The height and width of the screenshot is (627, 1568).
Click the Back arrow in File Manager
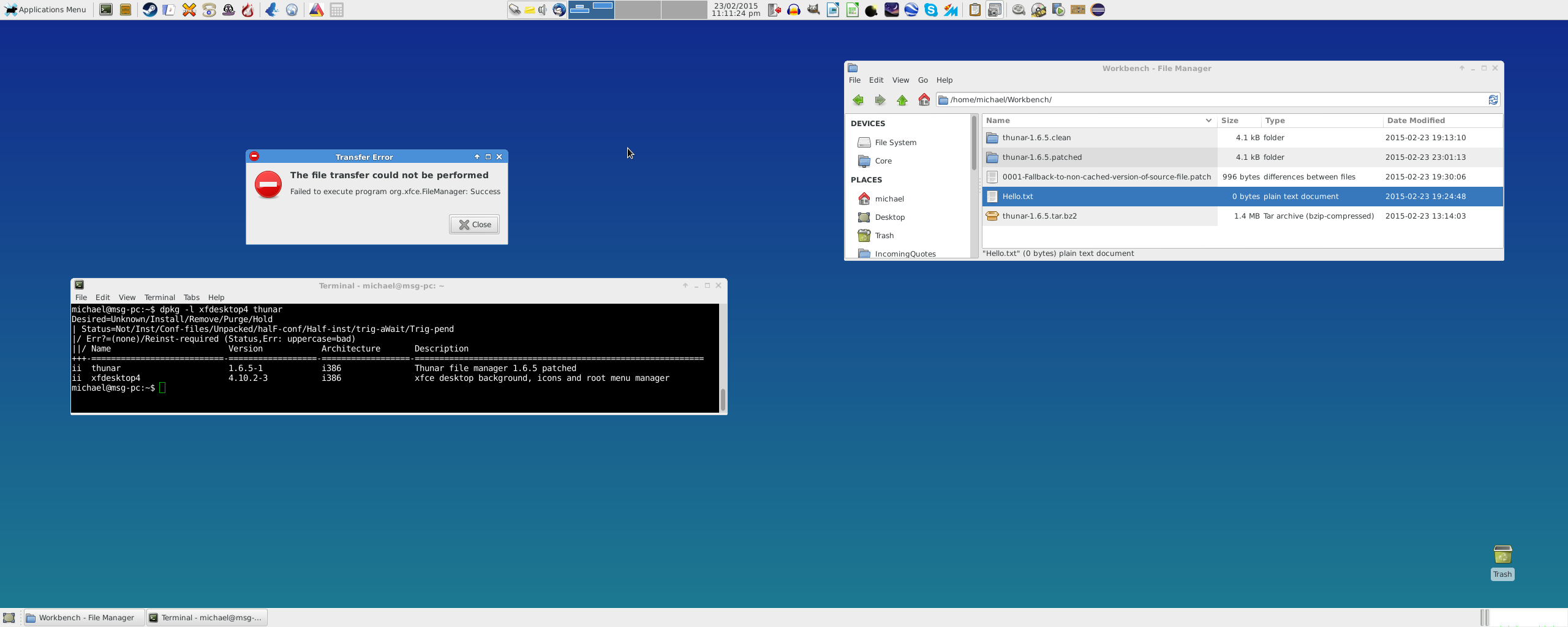tap(858, 100)
